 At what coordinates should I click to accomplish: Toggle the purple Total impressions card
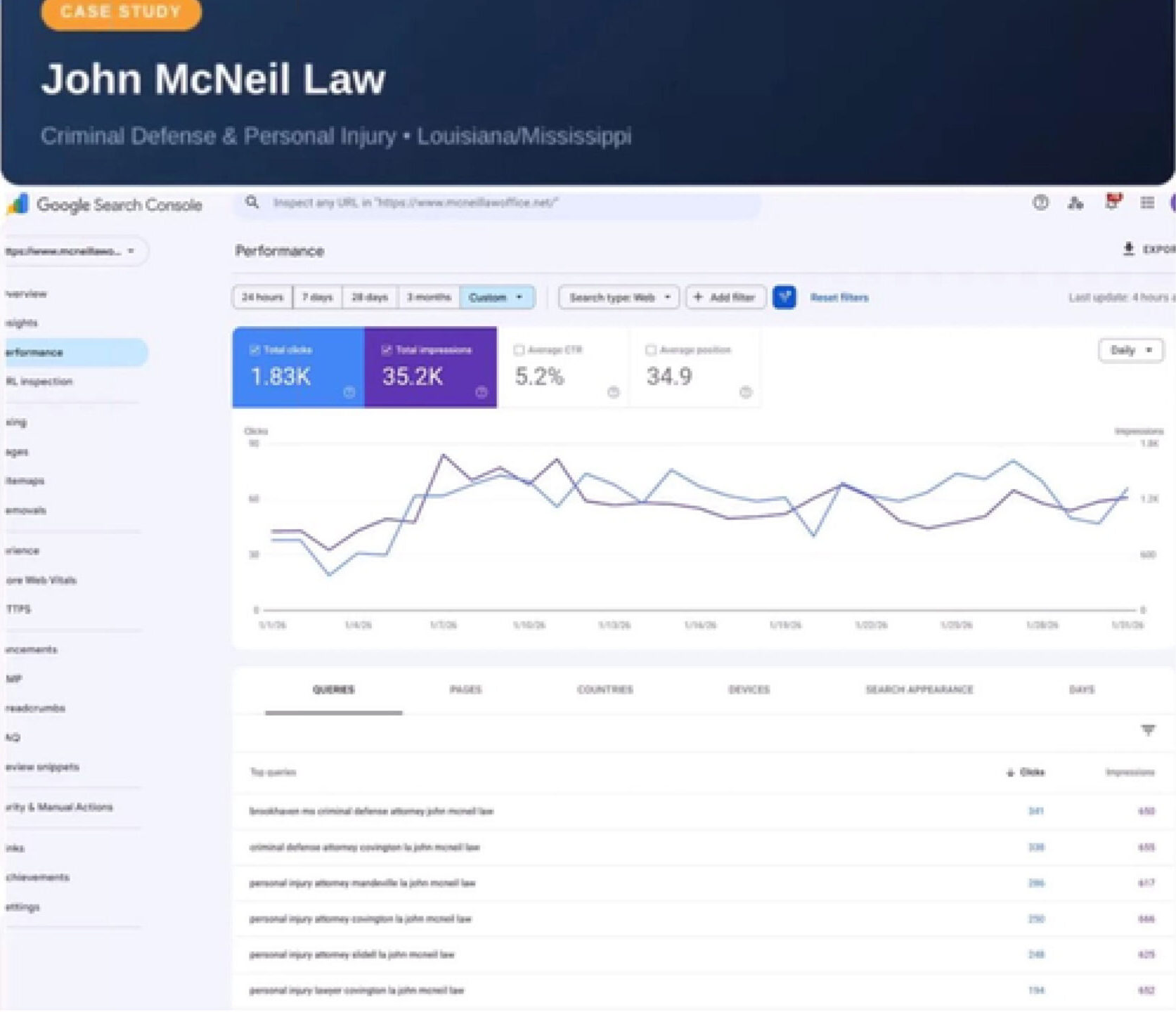tap(430, 368)
